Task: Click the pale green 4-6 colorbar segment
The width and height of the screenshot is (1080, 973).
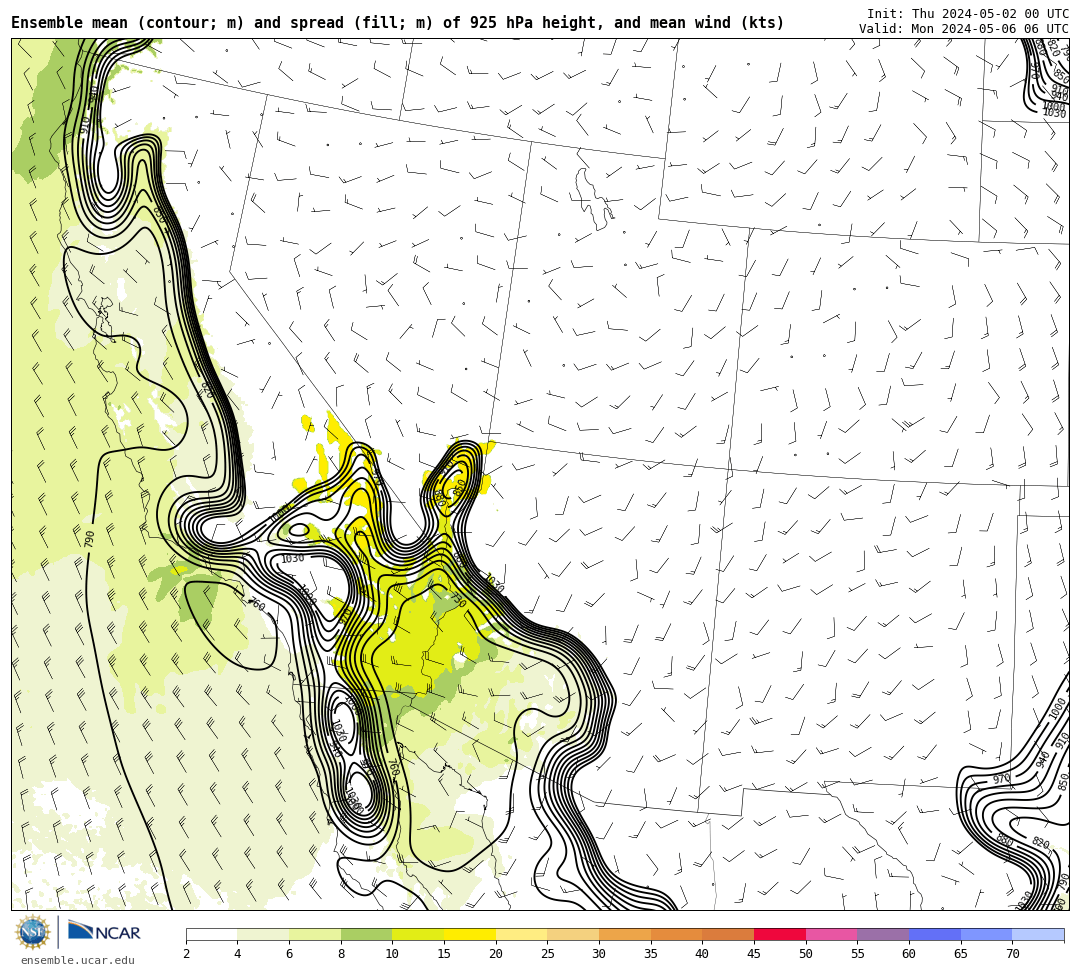Action: 263,934
